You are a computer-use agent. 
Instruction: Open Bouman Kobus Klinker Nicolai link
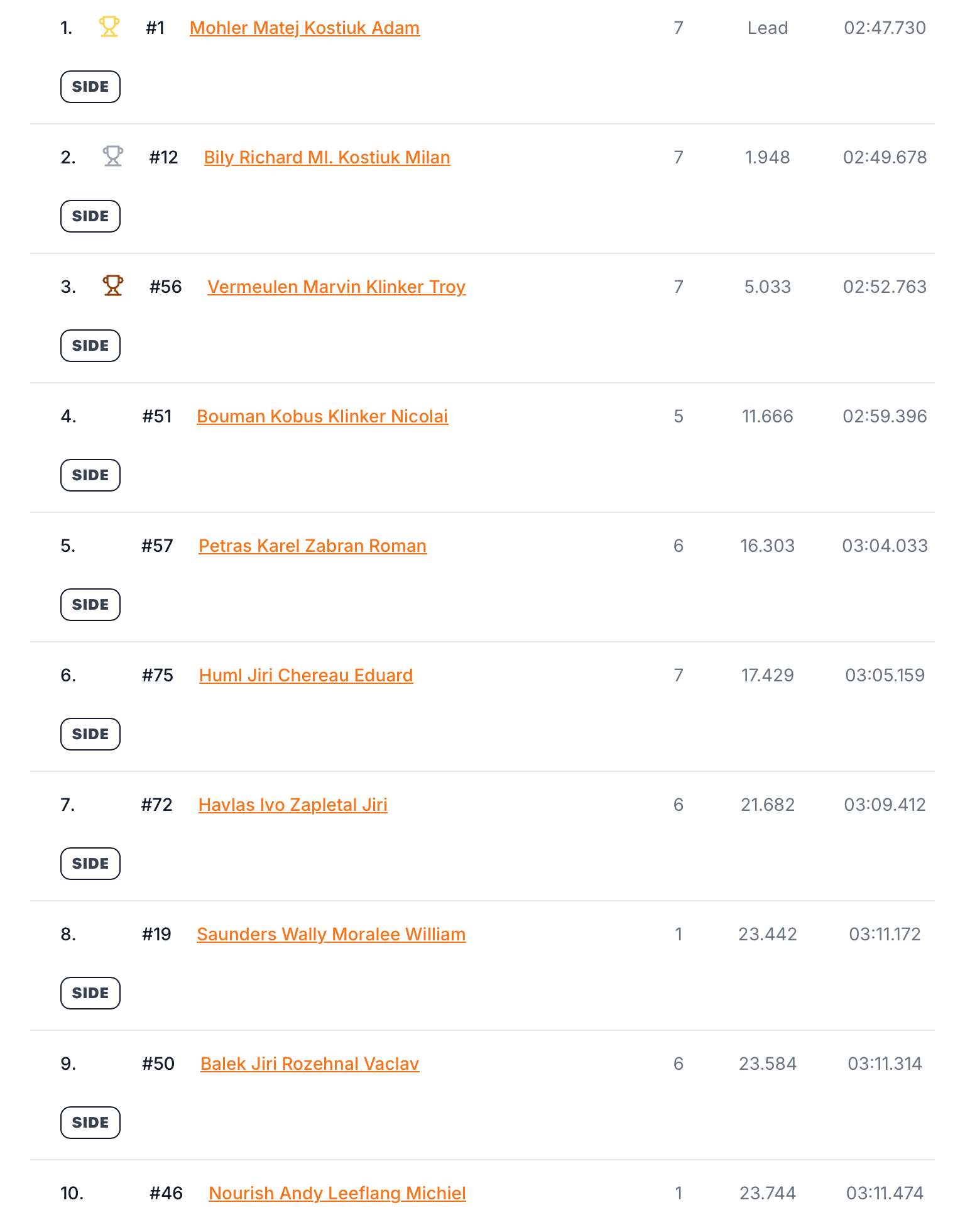[322, 417]
